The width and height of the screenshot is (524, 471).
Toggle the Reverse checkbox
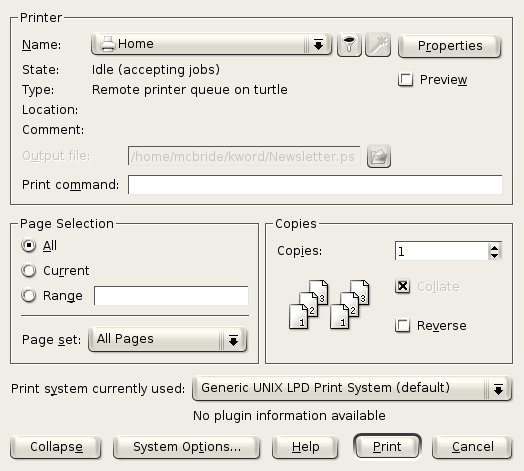pyautogui.click(x=402, y=325)
